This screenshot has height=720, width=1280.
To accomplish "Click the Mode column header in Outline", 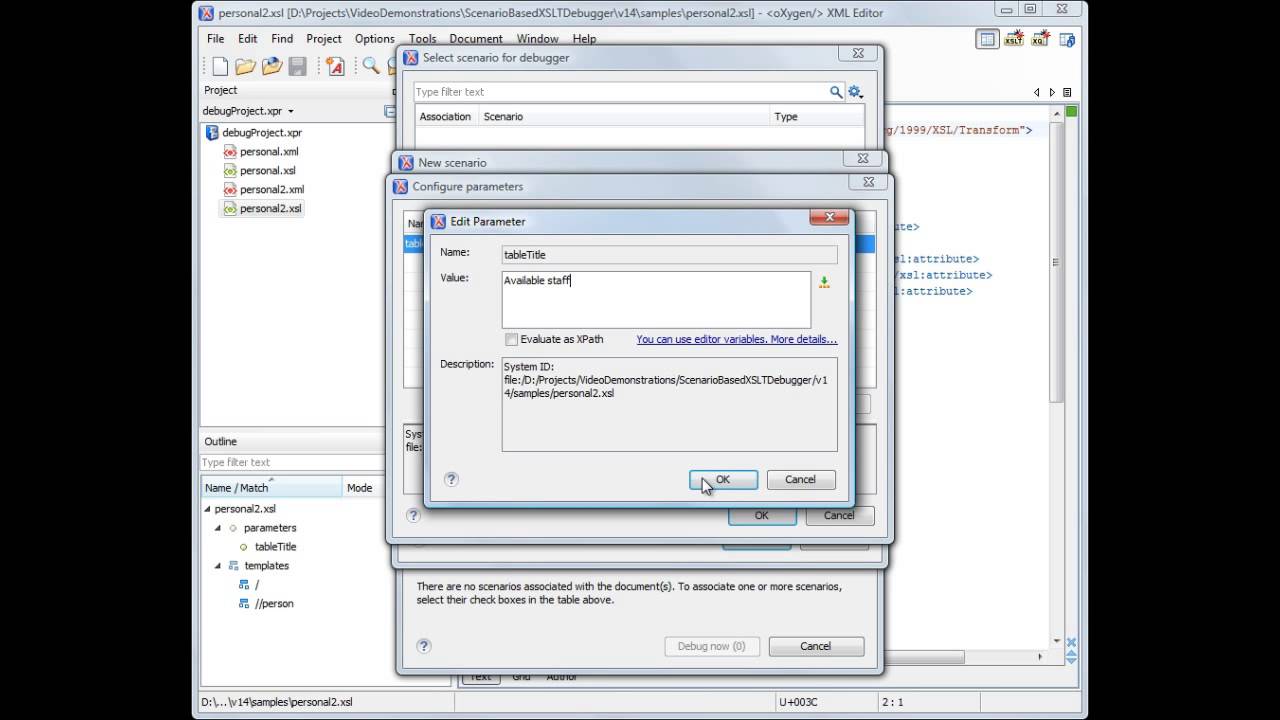I will click(363, 488).
